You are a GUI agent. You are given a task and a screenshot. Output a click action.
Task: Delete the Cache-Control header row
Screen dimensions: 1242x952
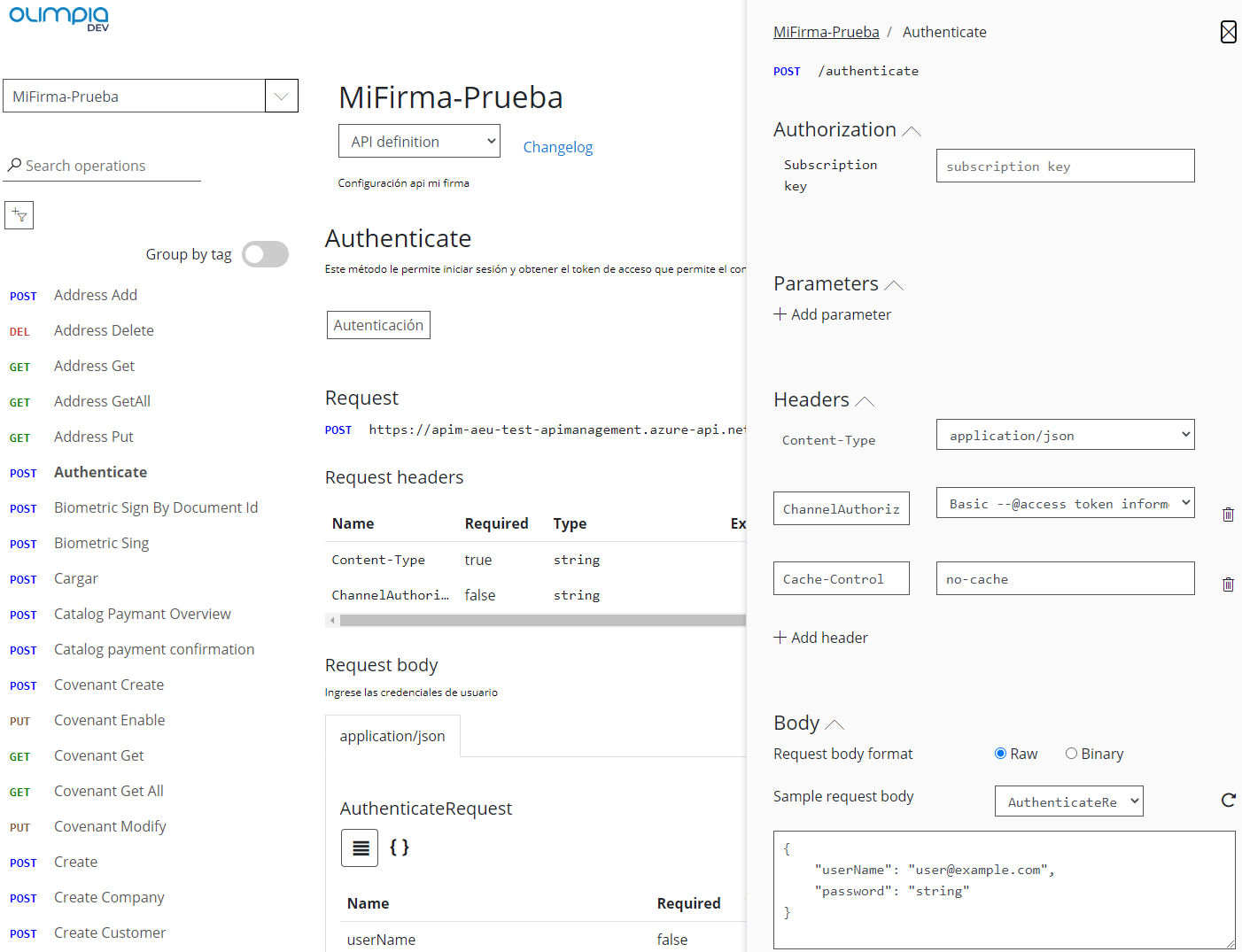coord(1228,584)
